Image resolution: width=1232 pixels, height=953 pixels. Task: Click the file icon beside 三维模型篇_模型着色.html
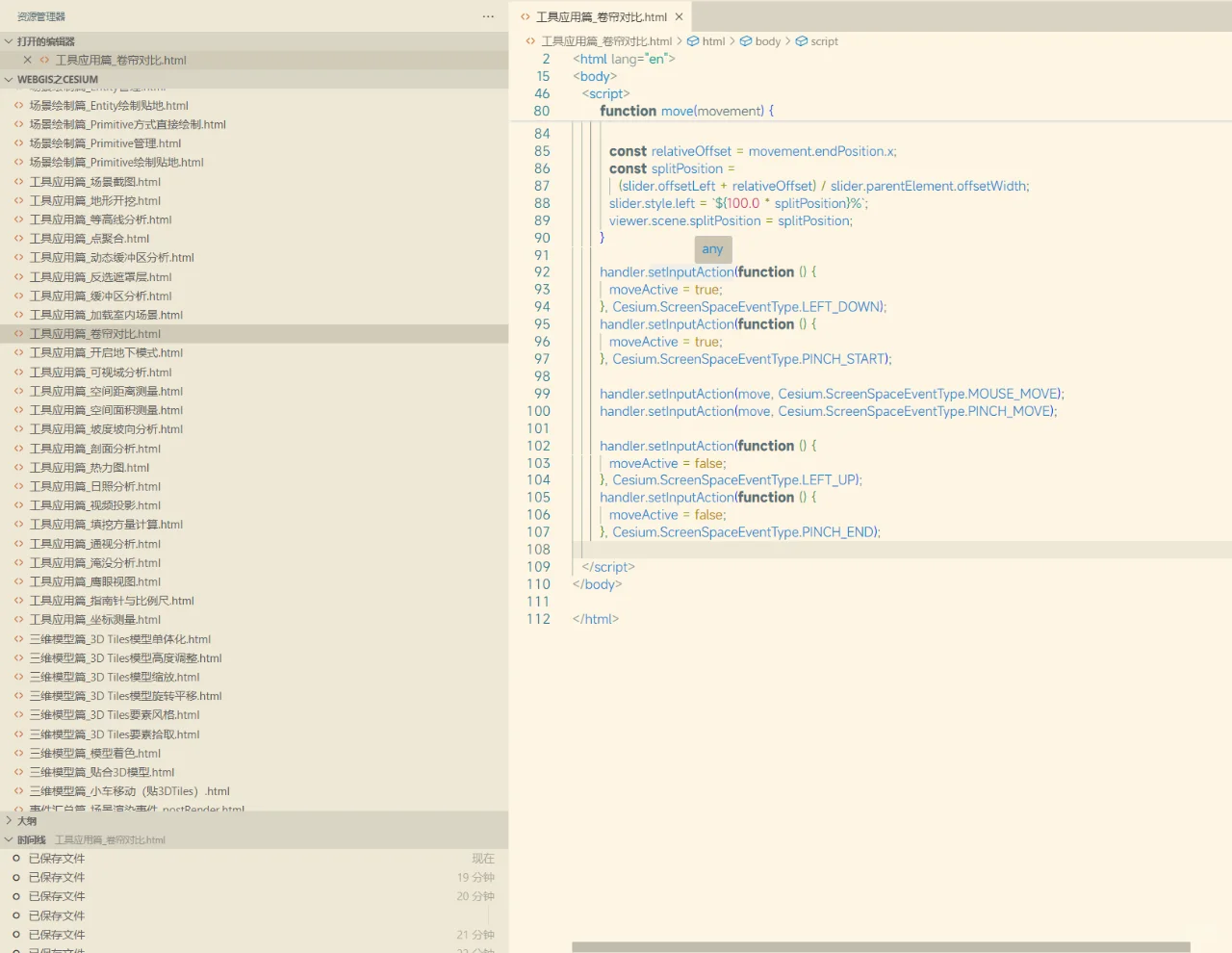point(19,754)
